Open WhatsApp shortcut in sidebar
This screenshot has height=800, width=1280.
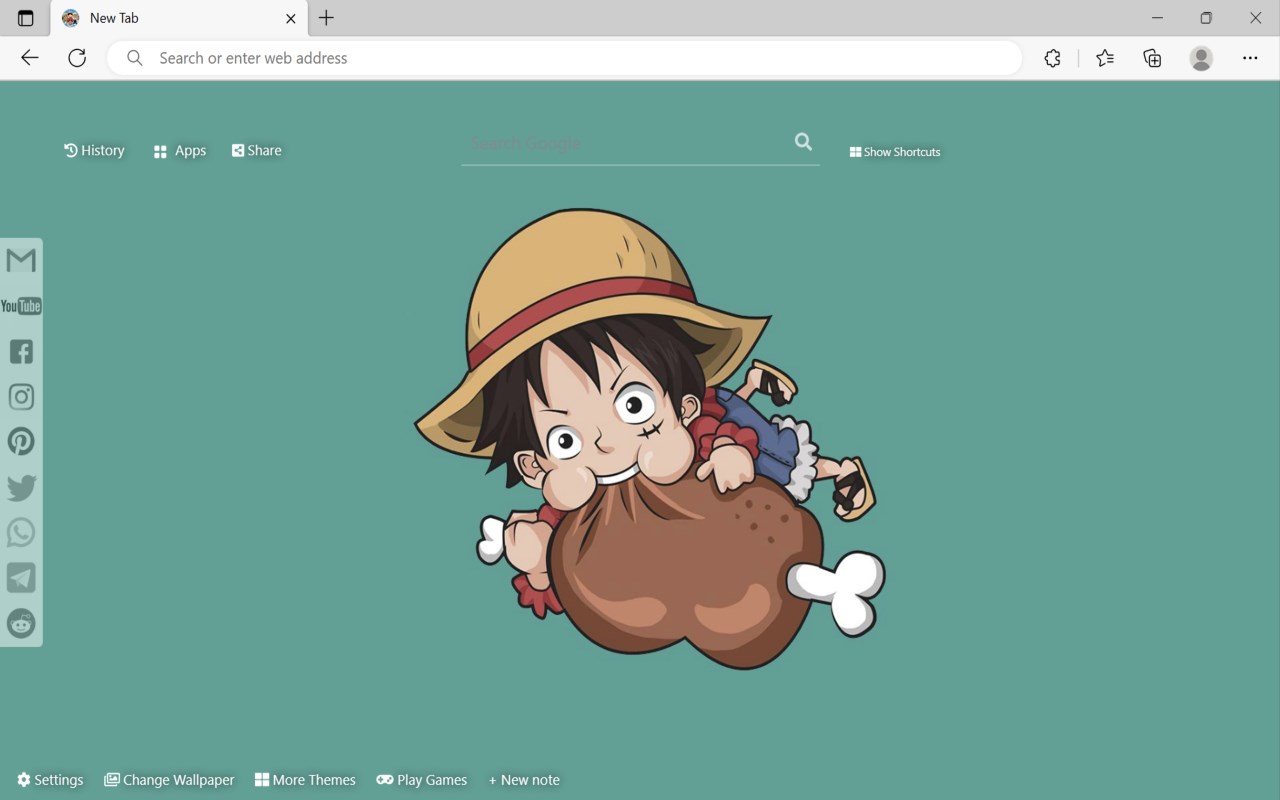click(21, 532)
